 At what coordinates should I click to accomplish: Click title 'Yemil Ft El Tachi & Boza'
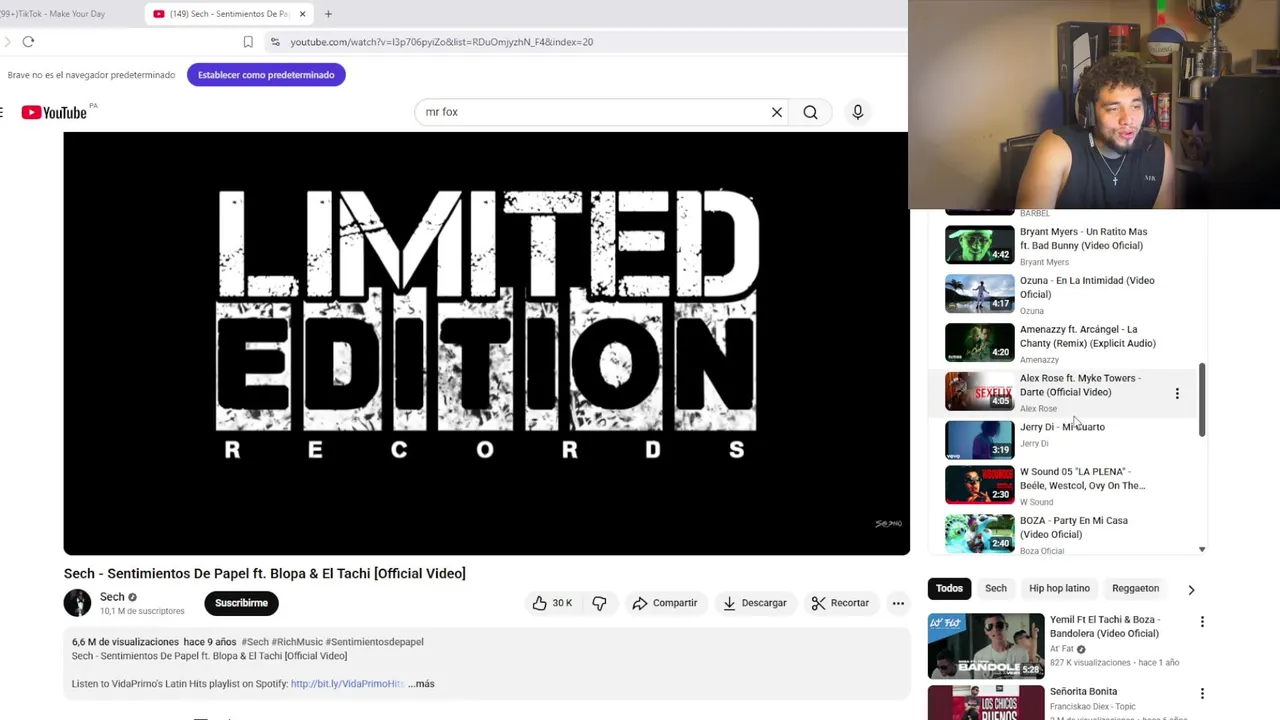1104,627
